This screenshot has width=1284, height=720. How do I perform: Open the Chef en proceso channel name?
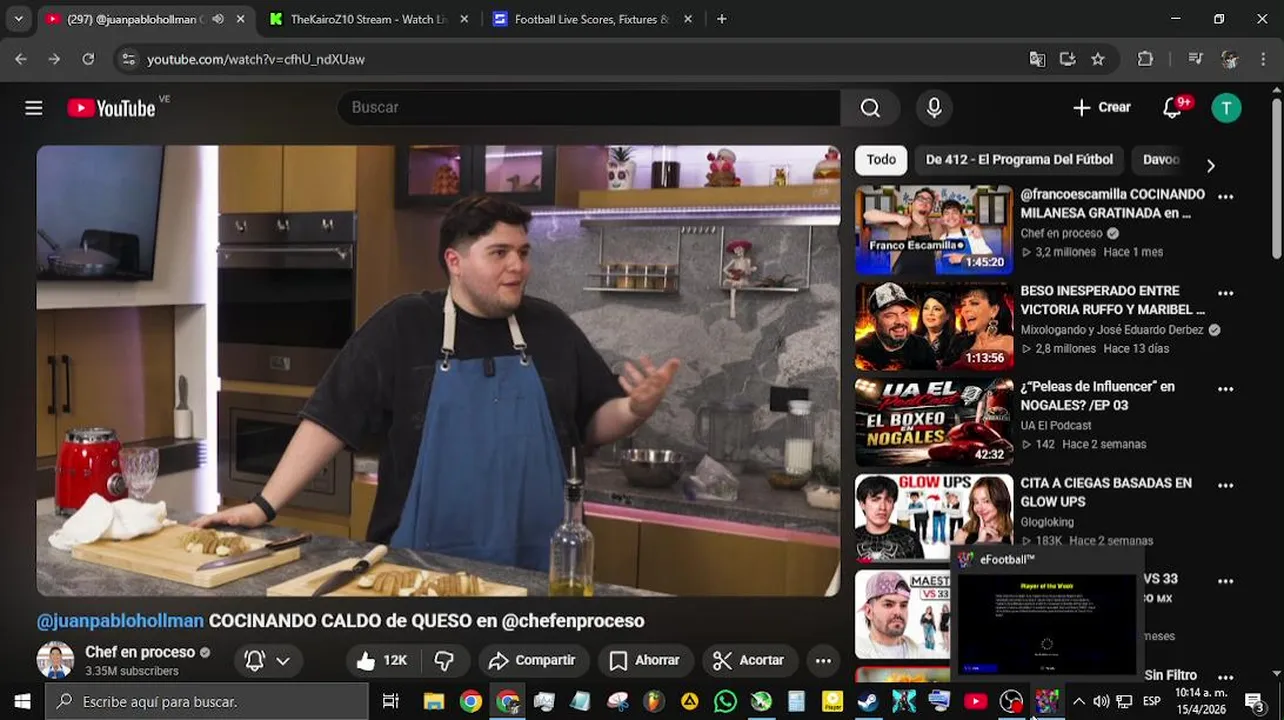[x=140, y=652]
